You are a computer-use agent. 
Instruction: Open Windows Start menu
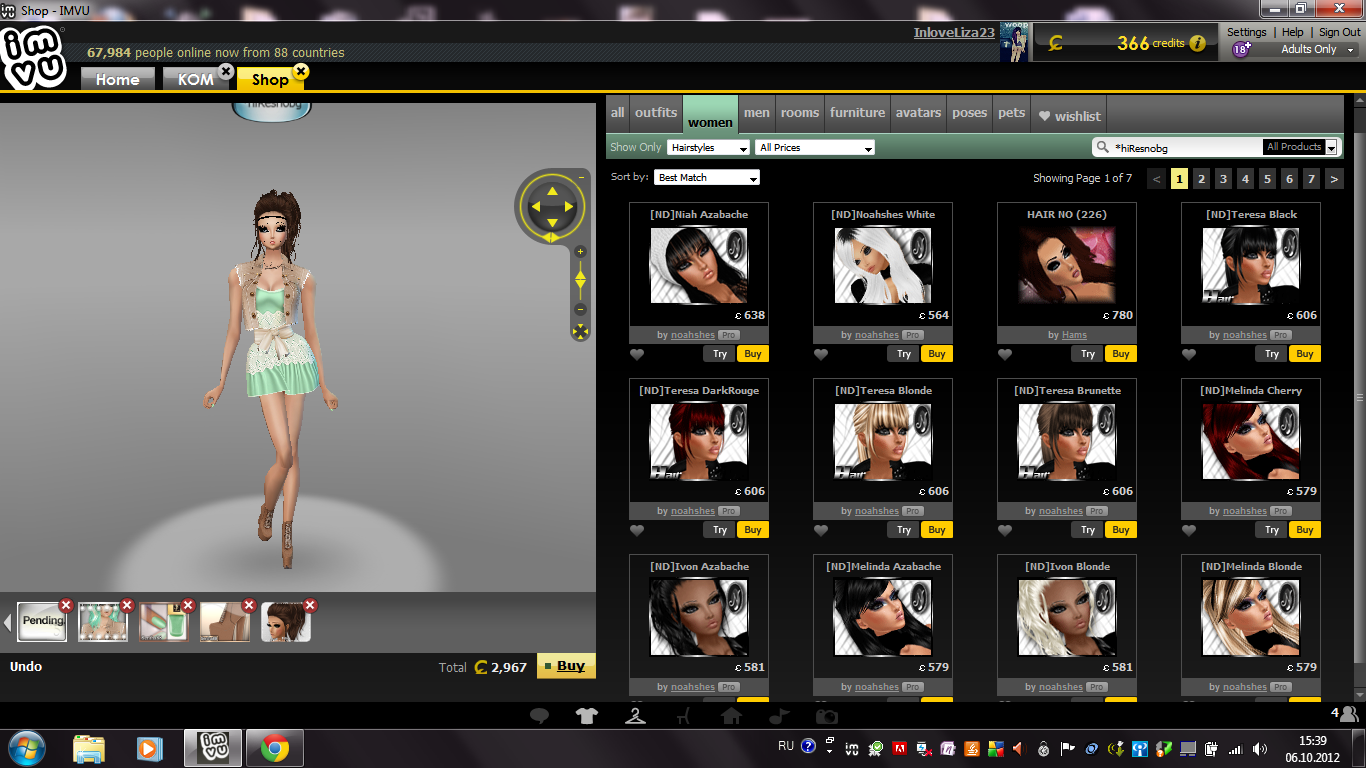click(x=26, y=747)
